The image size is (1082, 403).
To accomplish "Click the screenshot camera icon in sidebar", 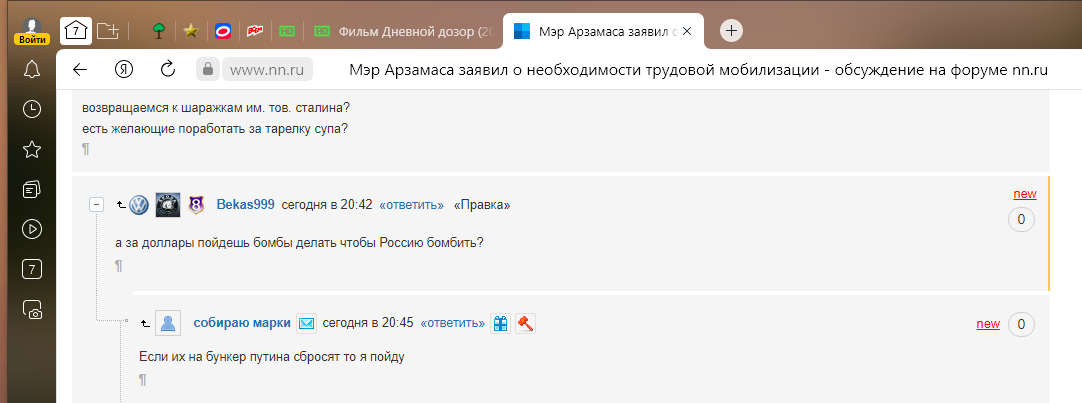I will coord(32,309).
